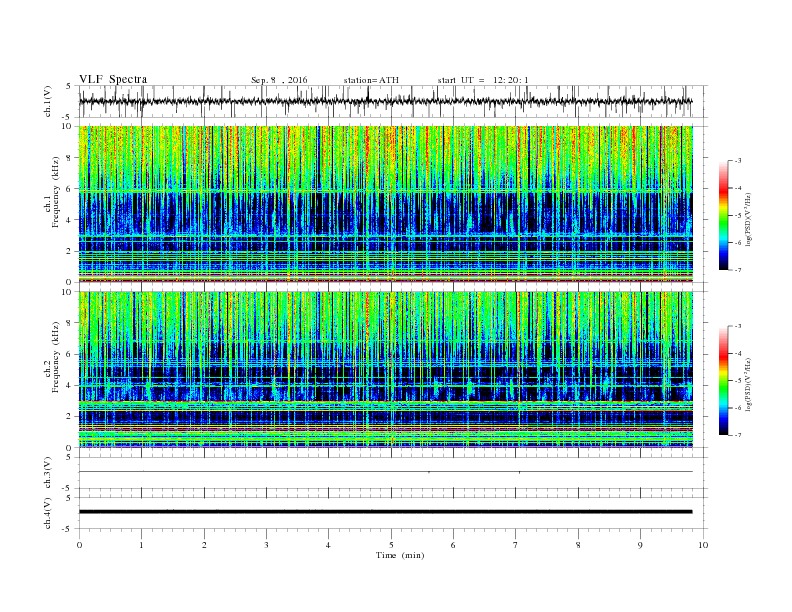
Task: Click the thick ch.4 voltage trace
Action: [x=385, y=512]
